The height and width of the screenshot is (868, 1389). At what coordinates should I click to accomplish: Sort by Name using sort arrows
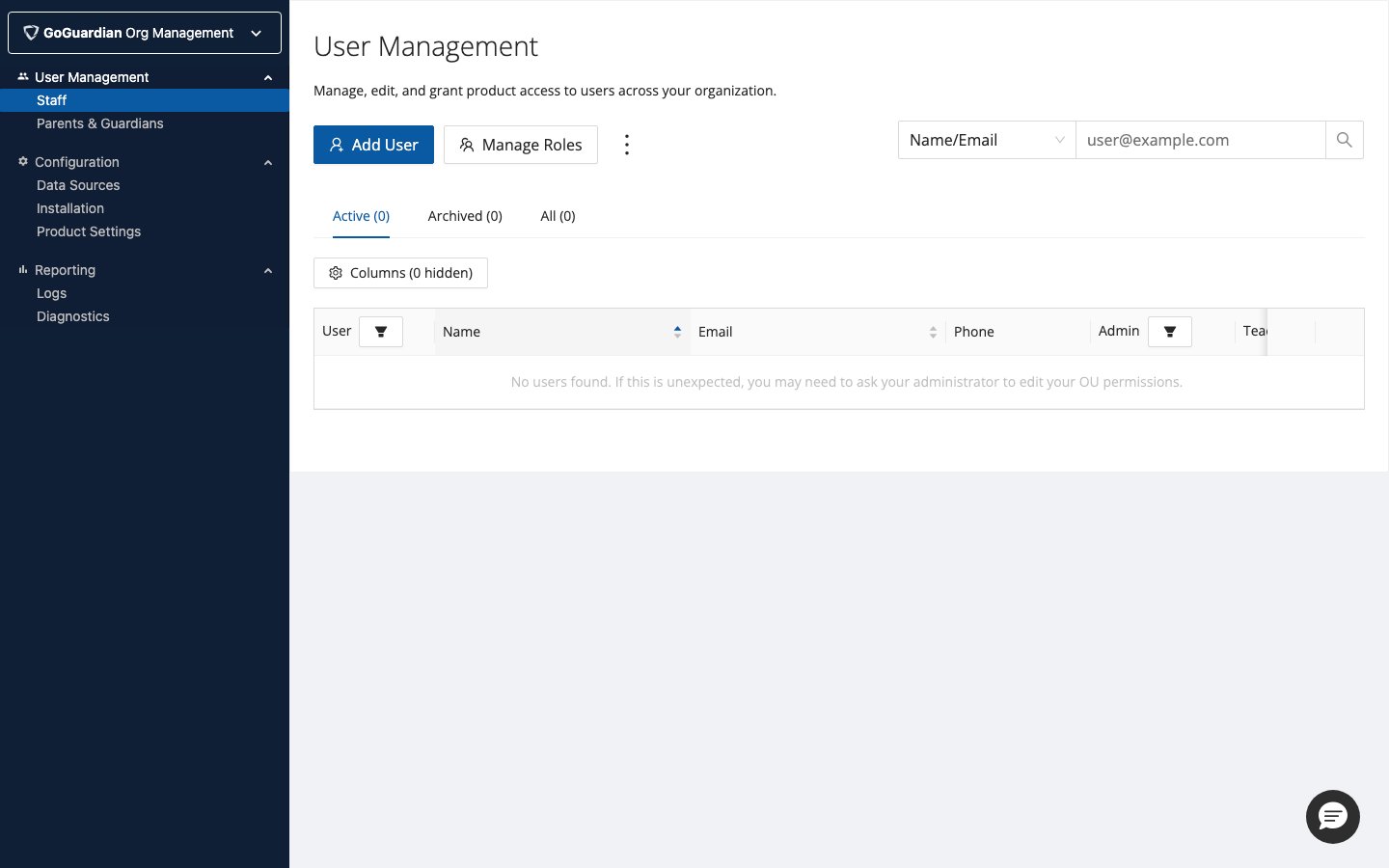point(677,332)
